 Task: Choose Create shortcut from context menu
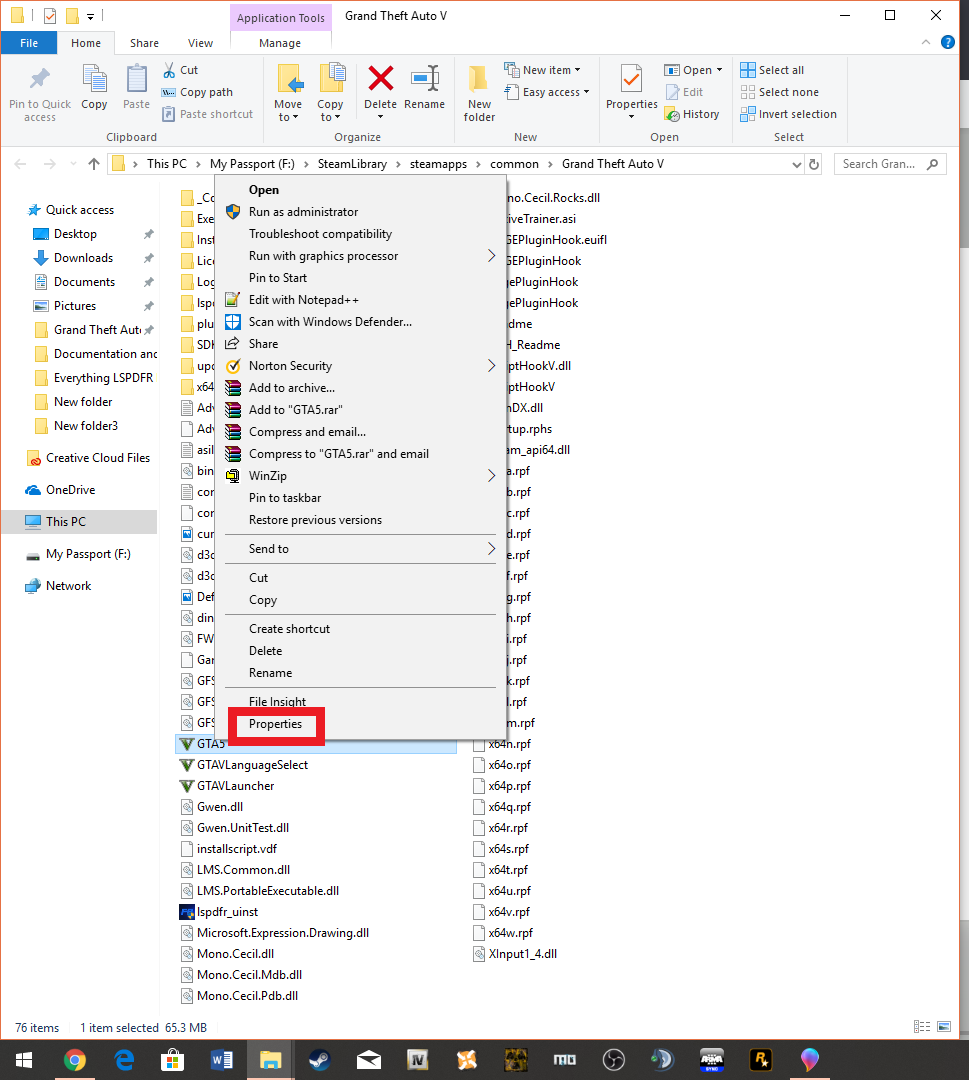(362, 629)
